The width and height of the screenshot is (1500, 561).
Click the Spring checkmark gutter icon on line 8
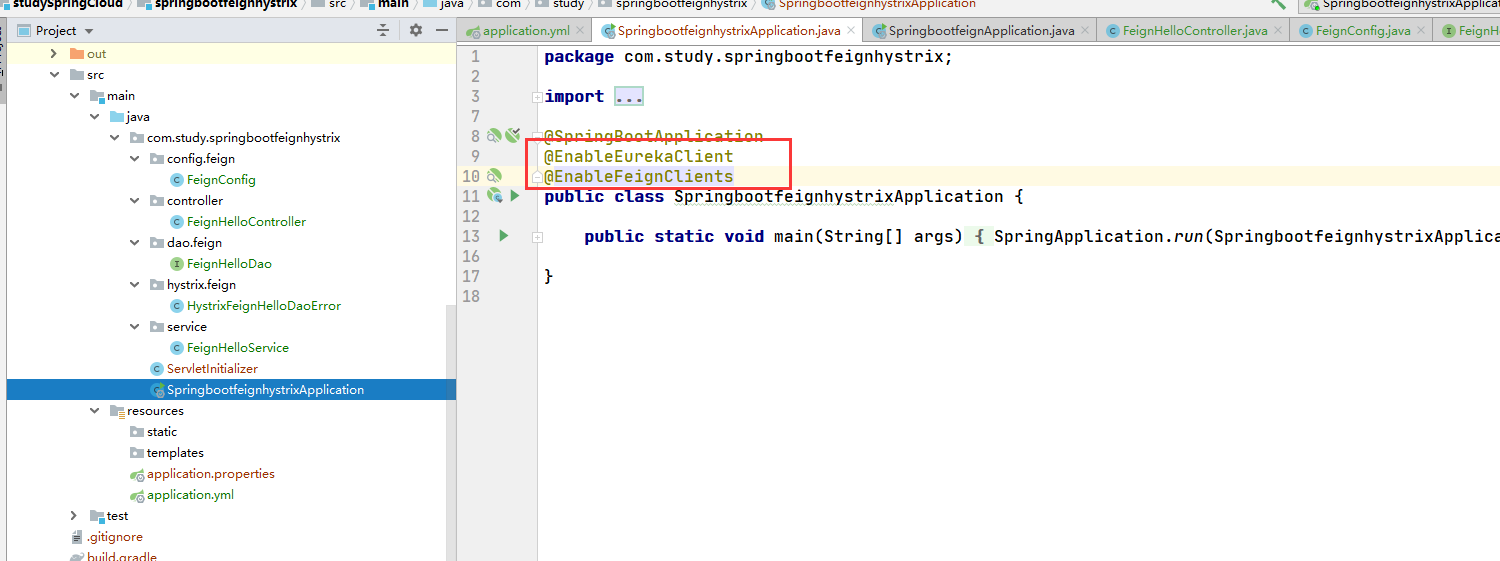pos(513,136)
